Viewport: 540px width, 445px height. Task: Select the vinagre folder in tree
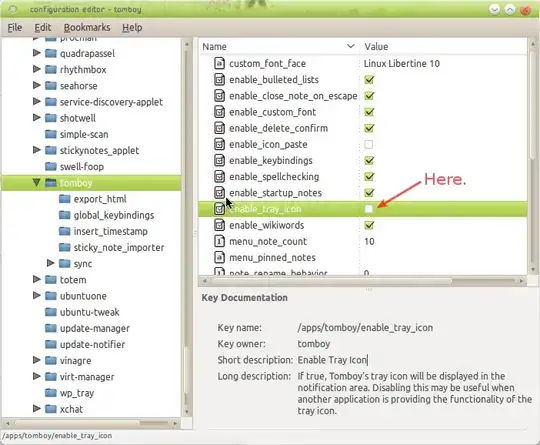tap(75, 361)
